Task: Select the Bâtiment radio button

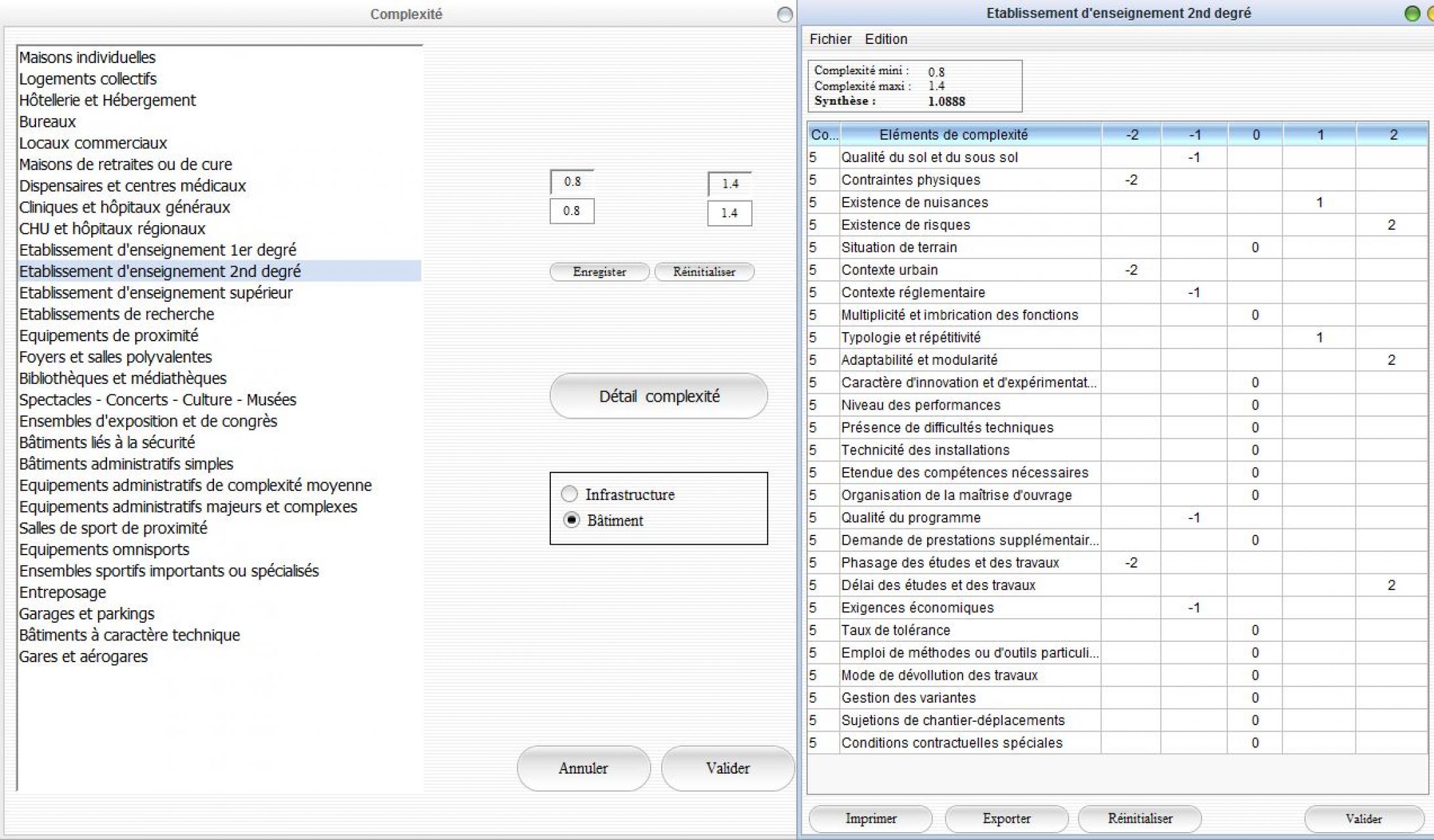Action: click(x=571, y=520)
